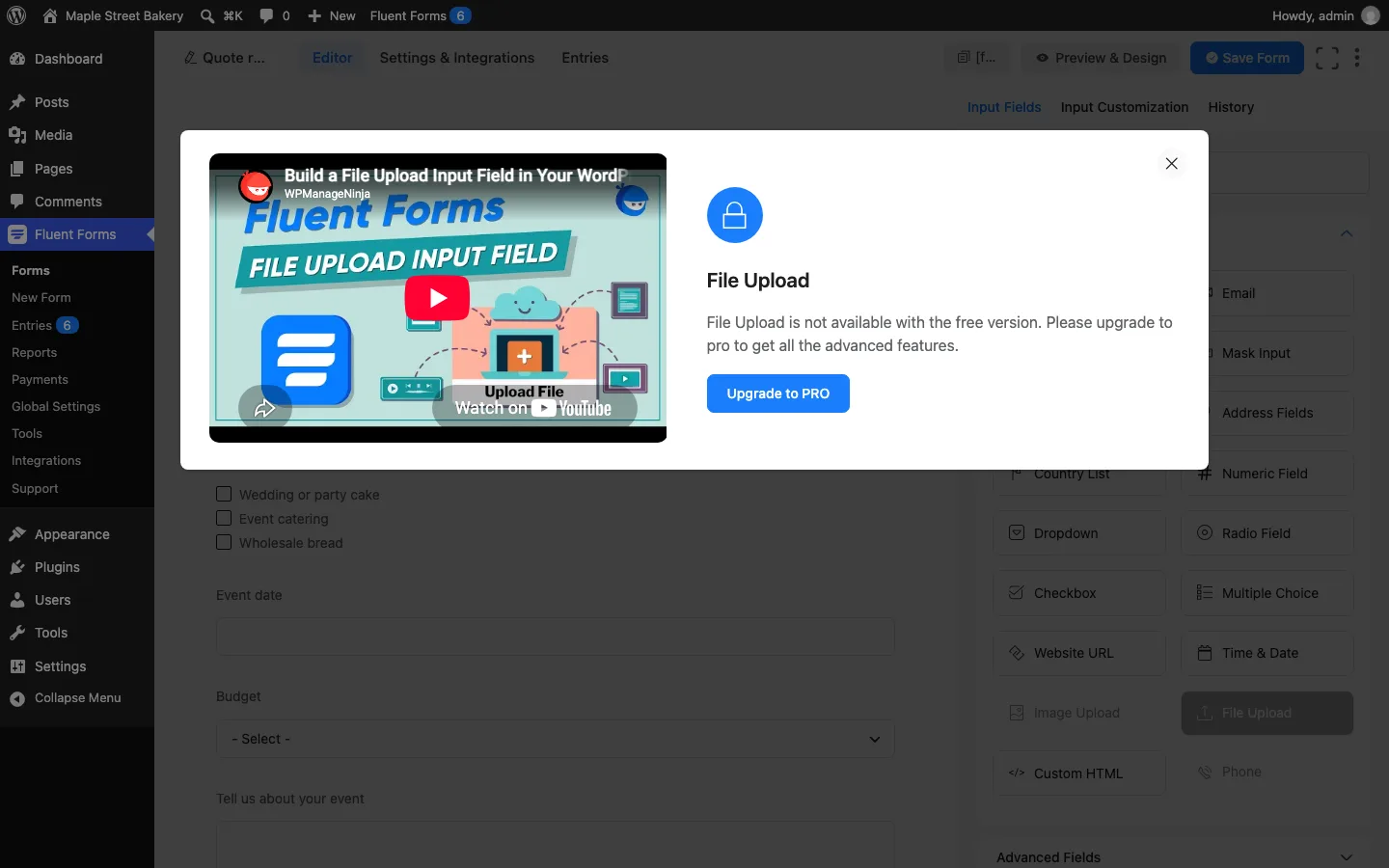Add the Custom HTML field
Viewport: 1389px width, 868px height.
point(1079,773)
